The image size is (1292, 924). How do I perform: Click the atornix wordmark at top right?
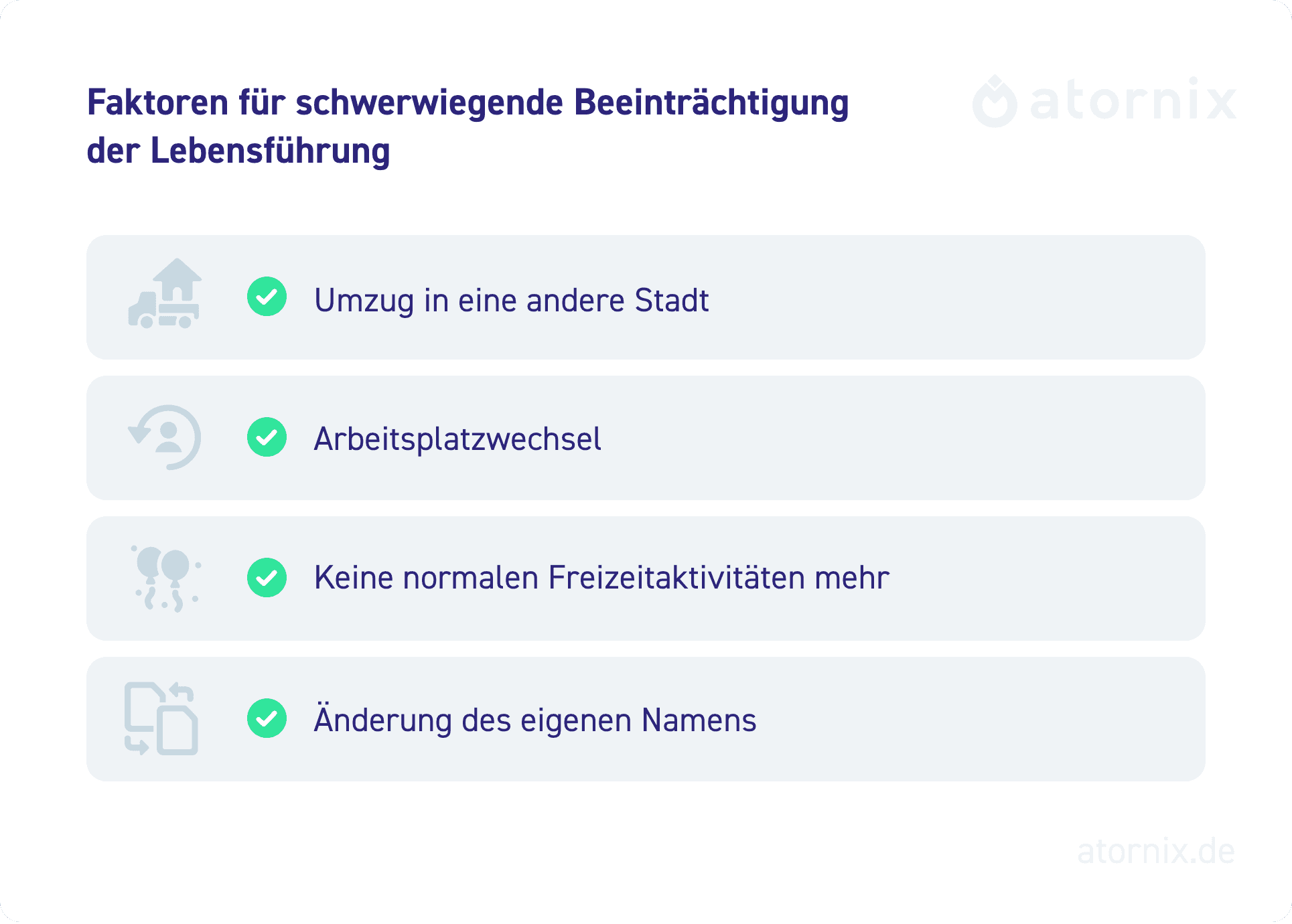1133,101
